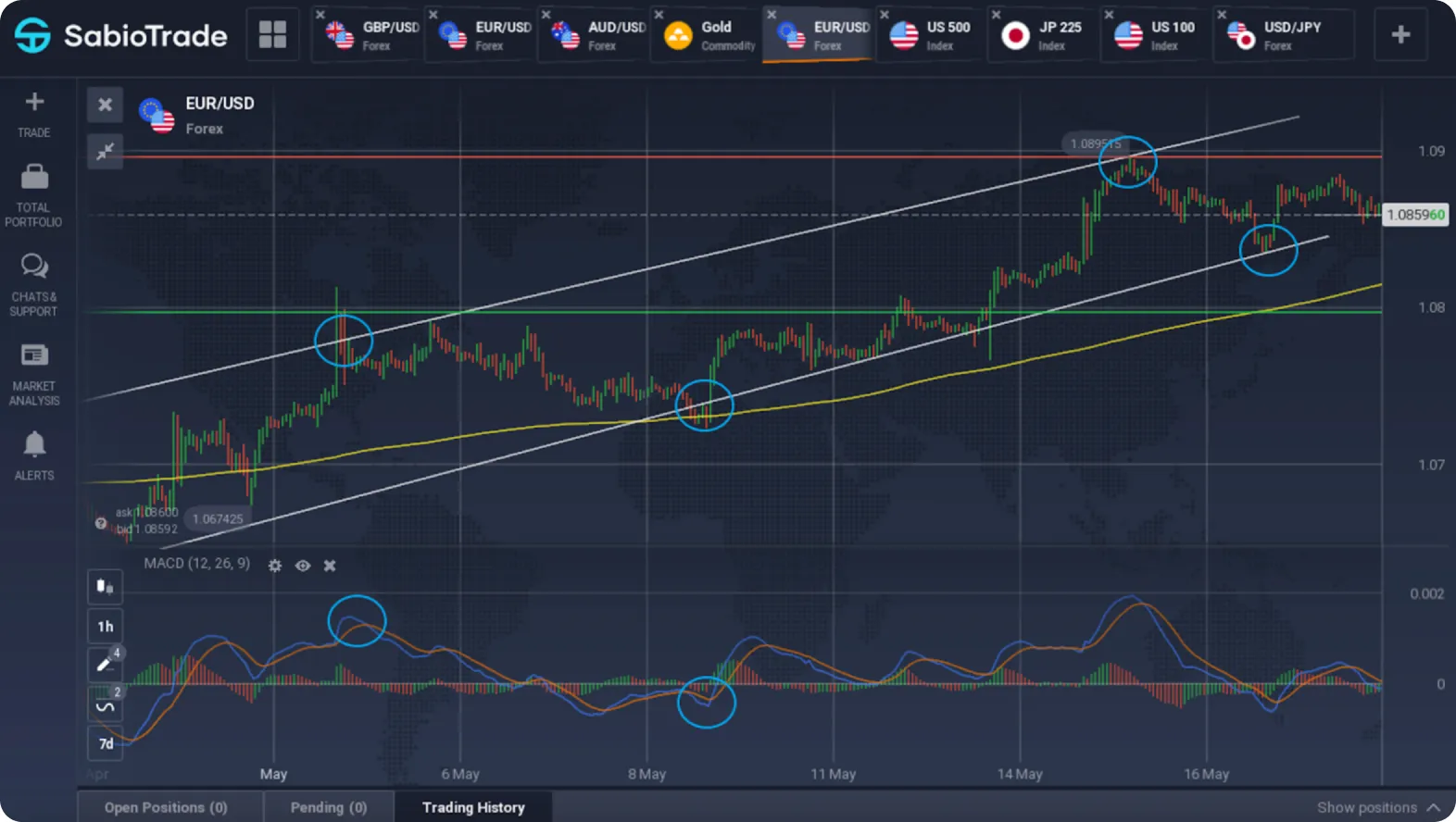Image resolution: width=1456 pixels, height=822 pixels.
Task: Open the multi-chart grid layout icon
Action: 272,34
